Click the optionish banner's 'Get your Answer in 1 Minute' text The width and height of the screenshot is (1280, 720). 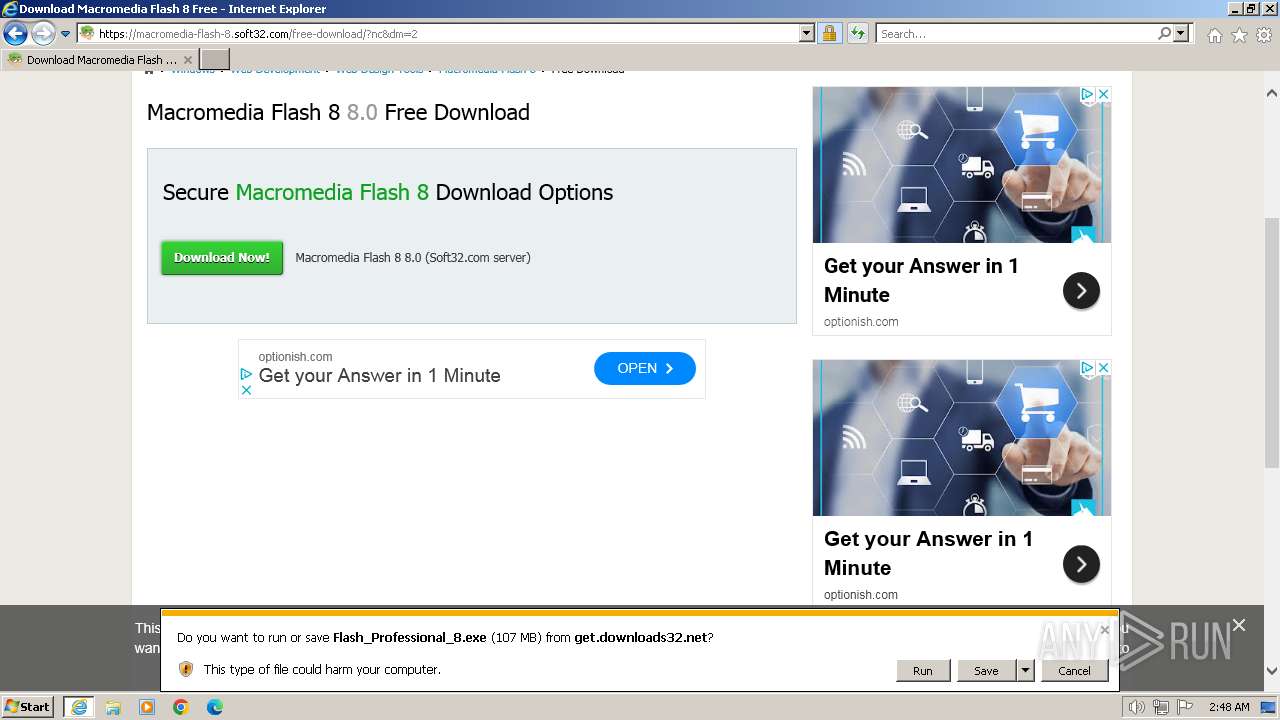(379, 376)
